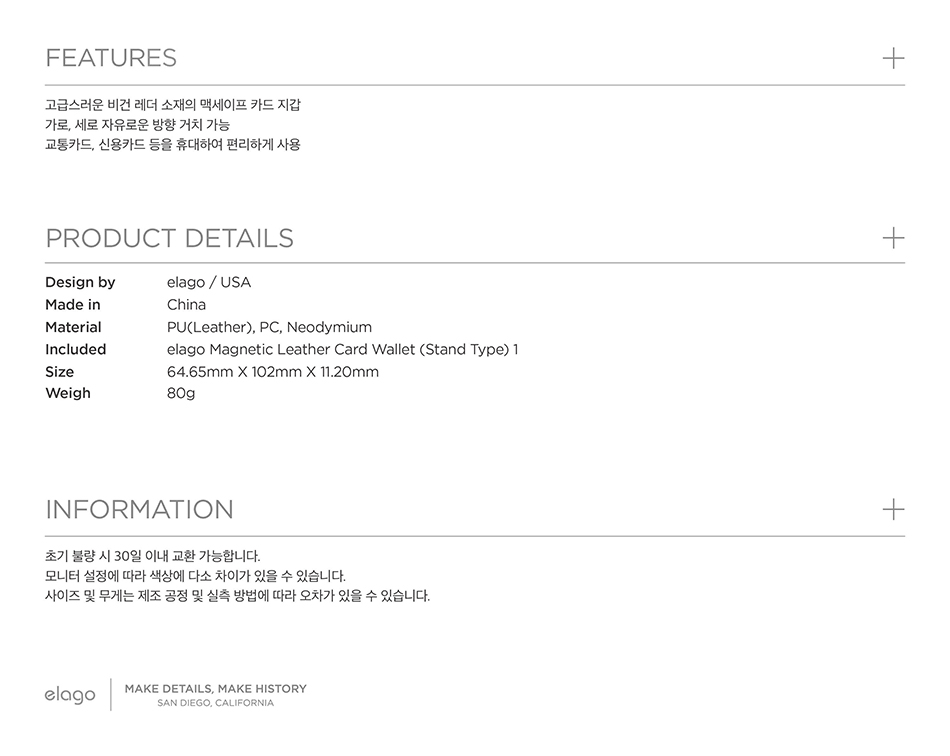Click the MAKE DETAILS, MAKE HISTORY slogan
The width and height of the screenshot is (950, 756).
tap(216, 689)
